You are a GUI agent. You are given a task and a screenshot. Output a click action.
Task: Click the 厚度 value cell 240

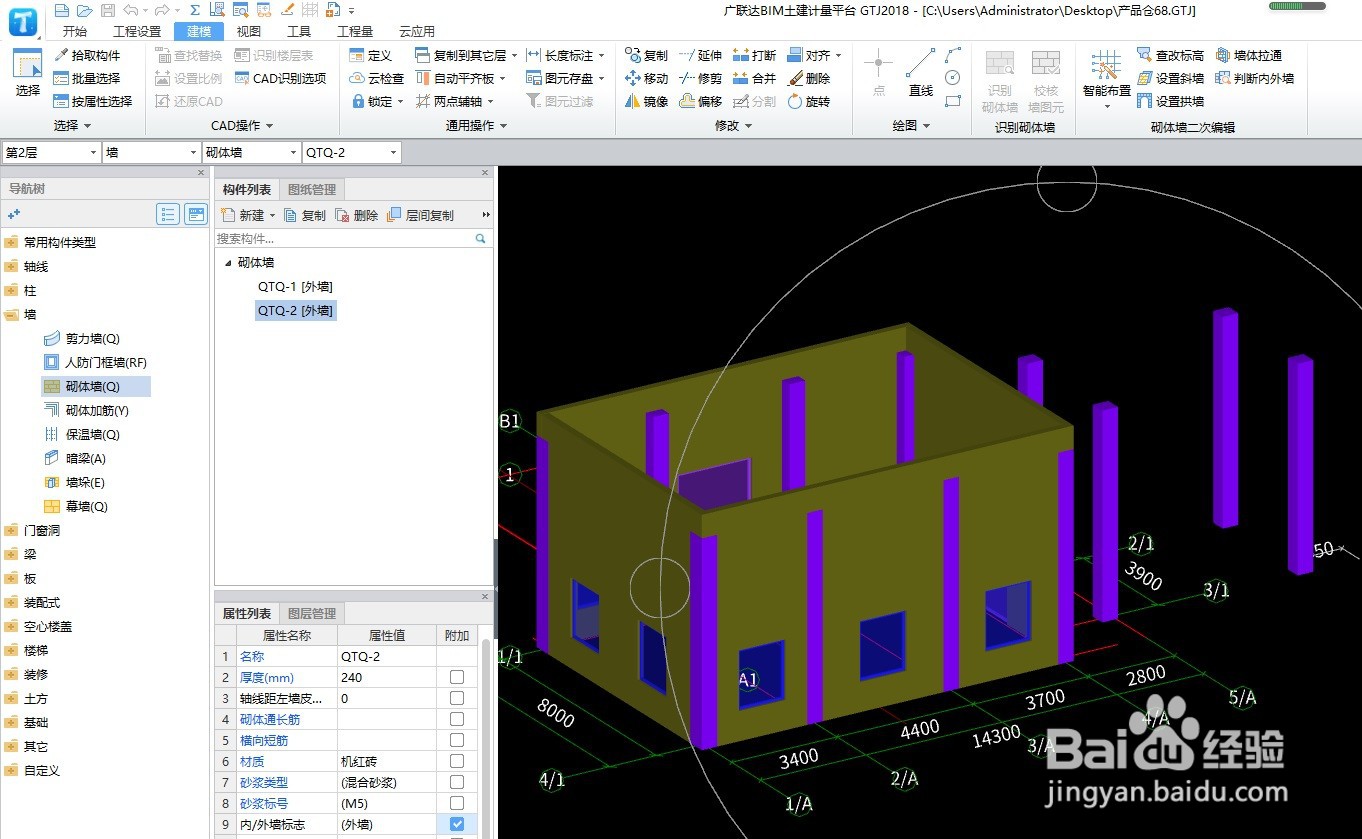(387, 677)
